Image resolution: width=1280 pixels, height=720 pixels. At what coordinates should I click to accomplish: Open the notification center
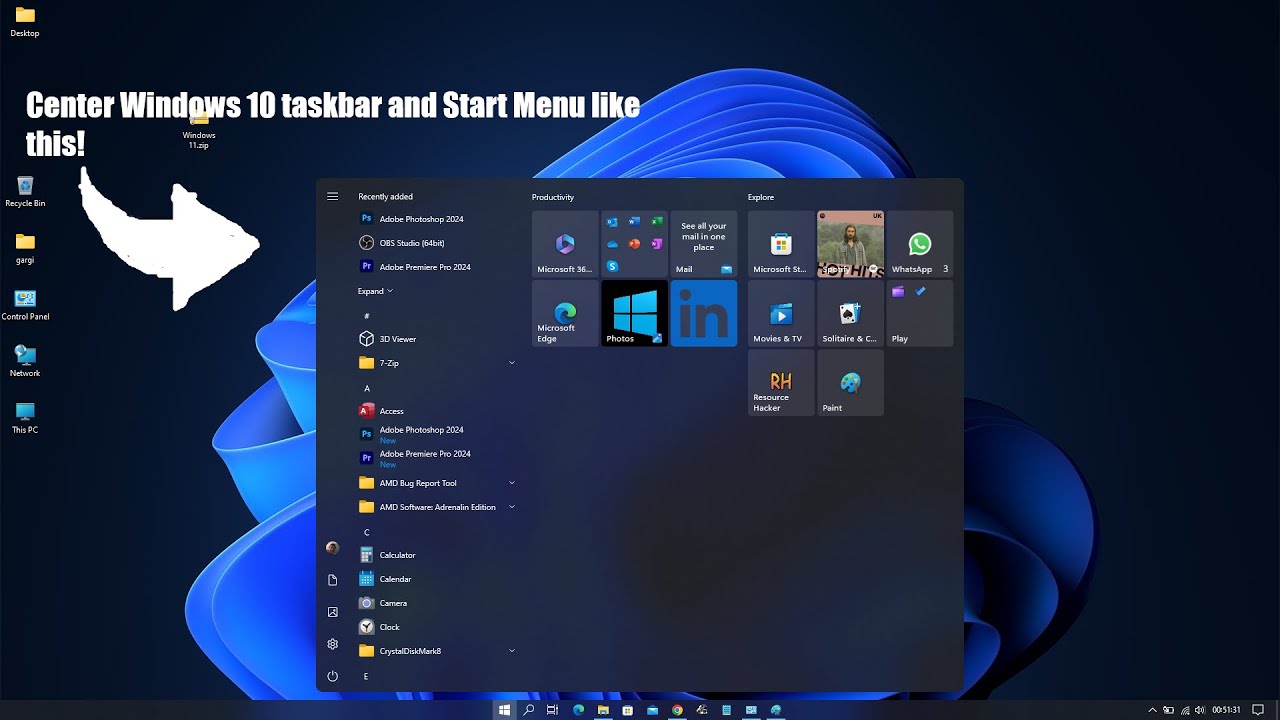1258,710
